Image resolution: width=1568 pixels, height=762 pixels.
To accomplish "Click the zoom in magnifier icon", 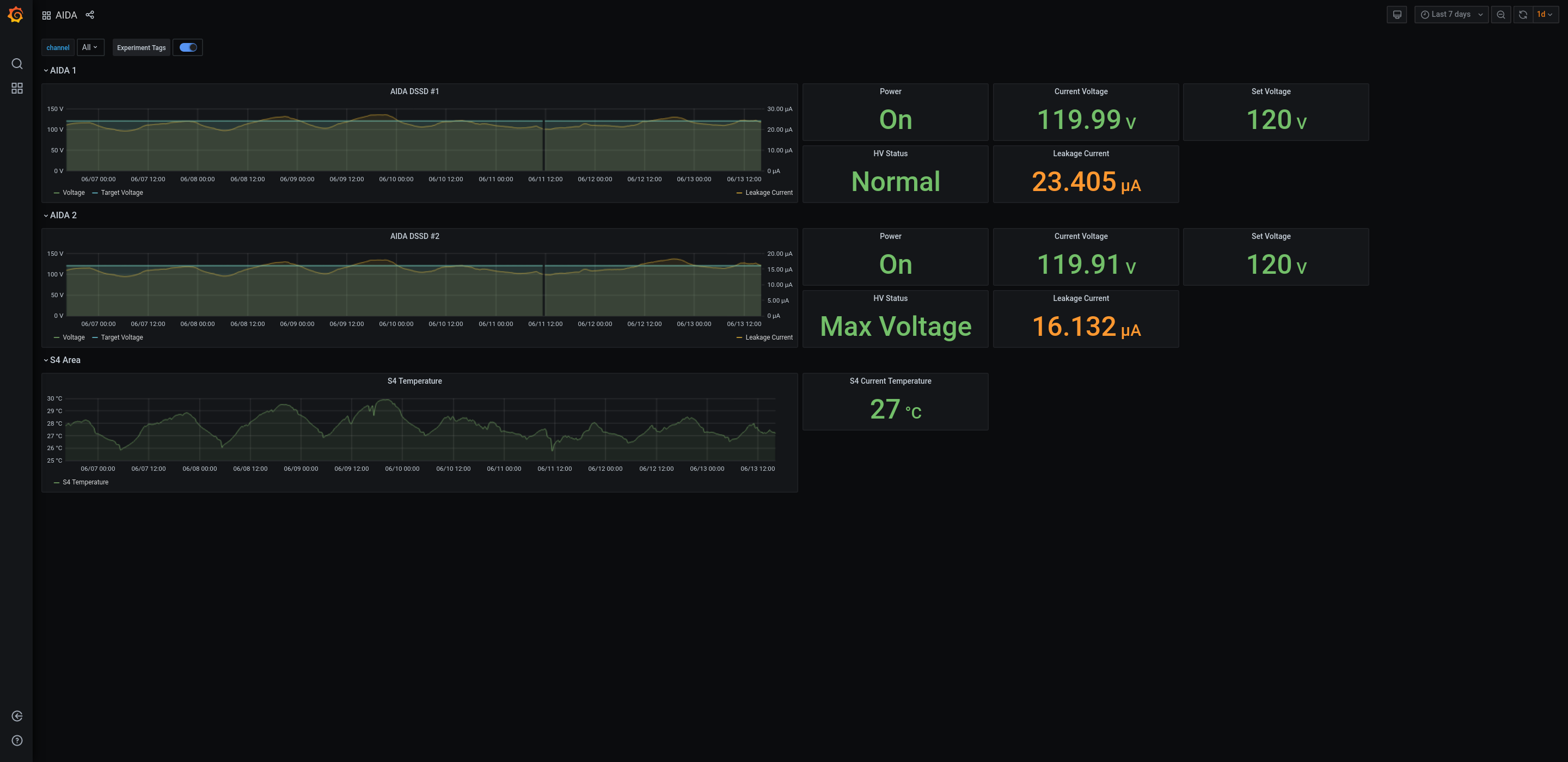I will [1500, 14].
